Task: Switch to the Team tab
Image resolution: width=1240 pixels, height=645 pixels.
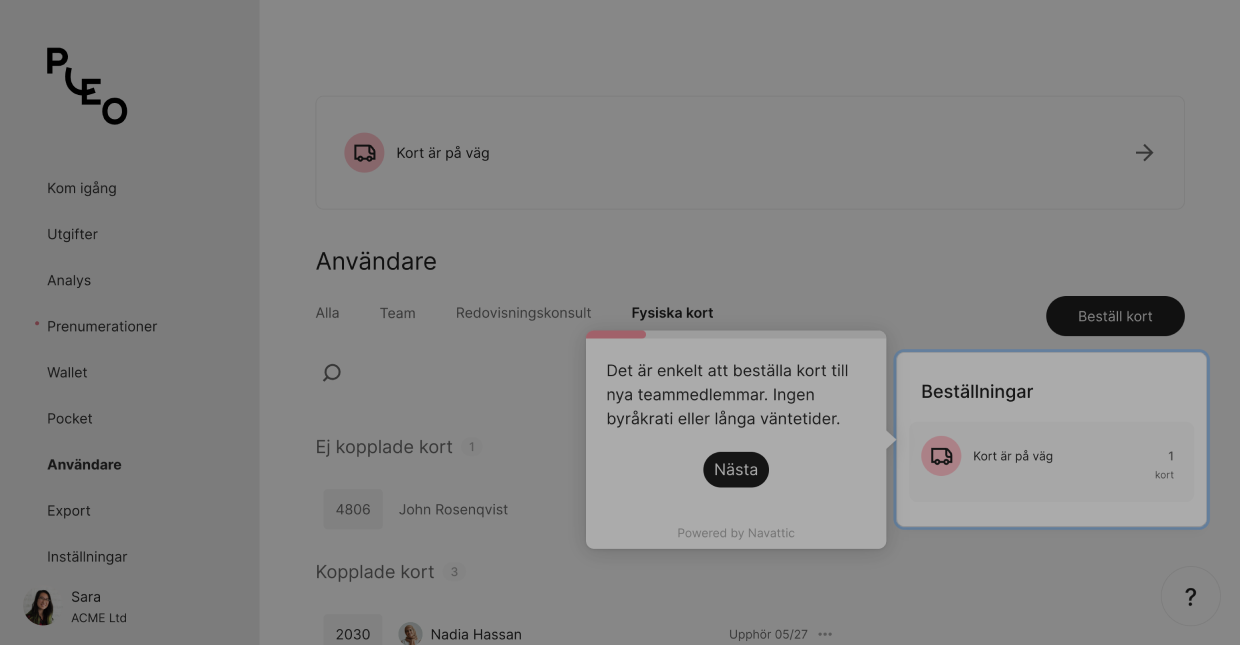Action: click(397, 313)
